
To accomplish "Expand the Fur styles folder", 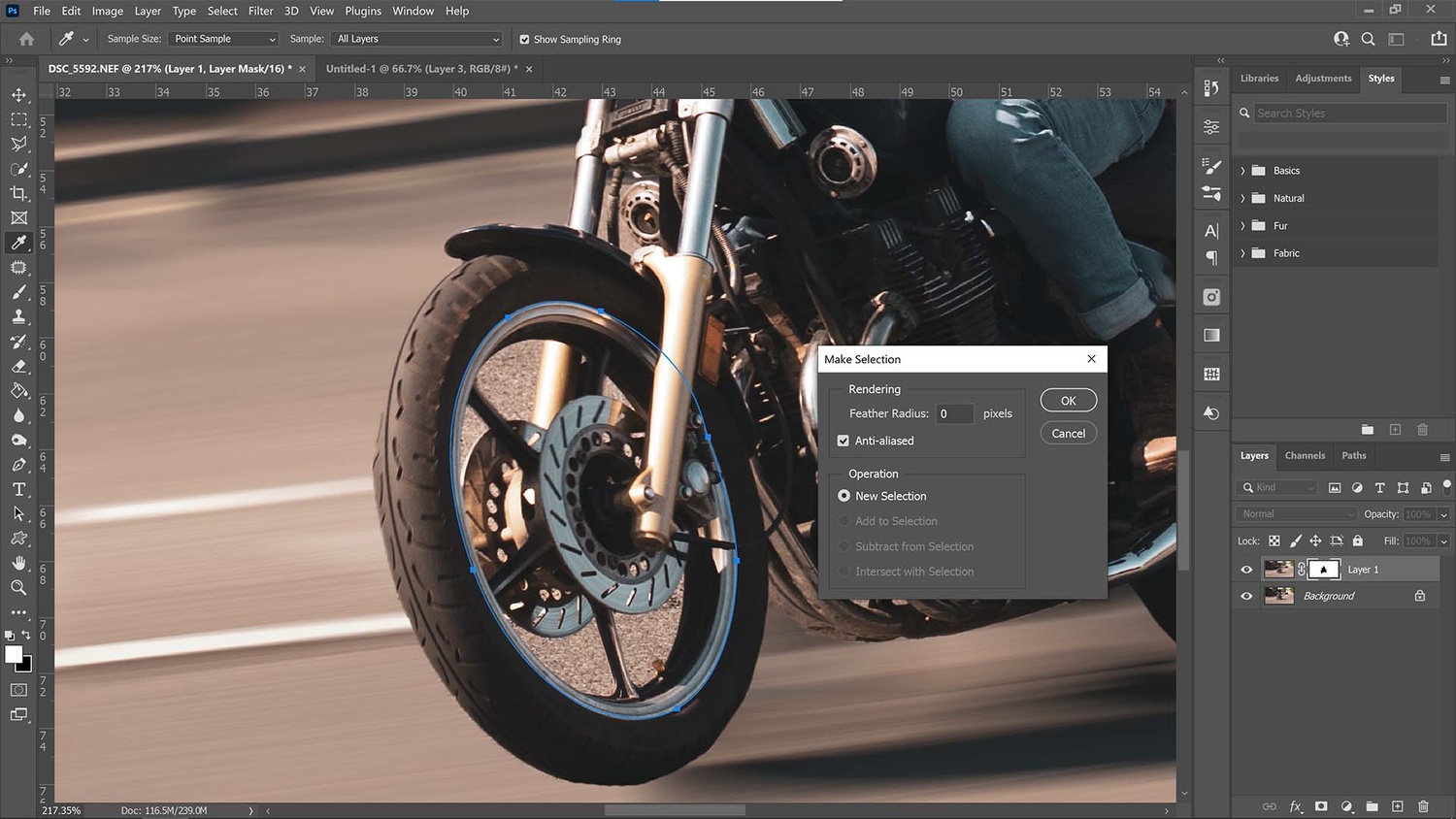I will click(1242, 226).
